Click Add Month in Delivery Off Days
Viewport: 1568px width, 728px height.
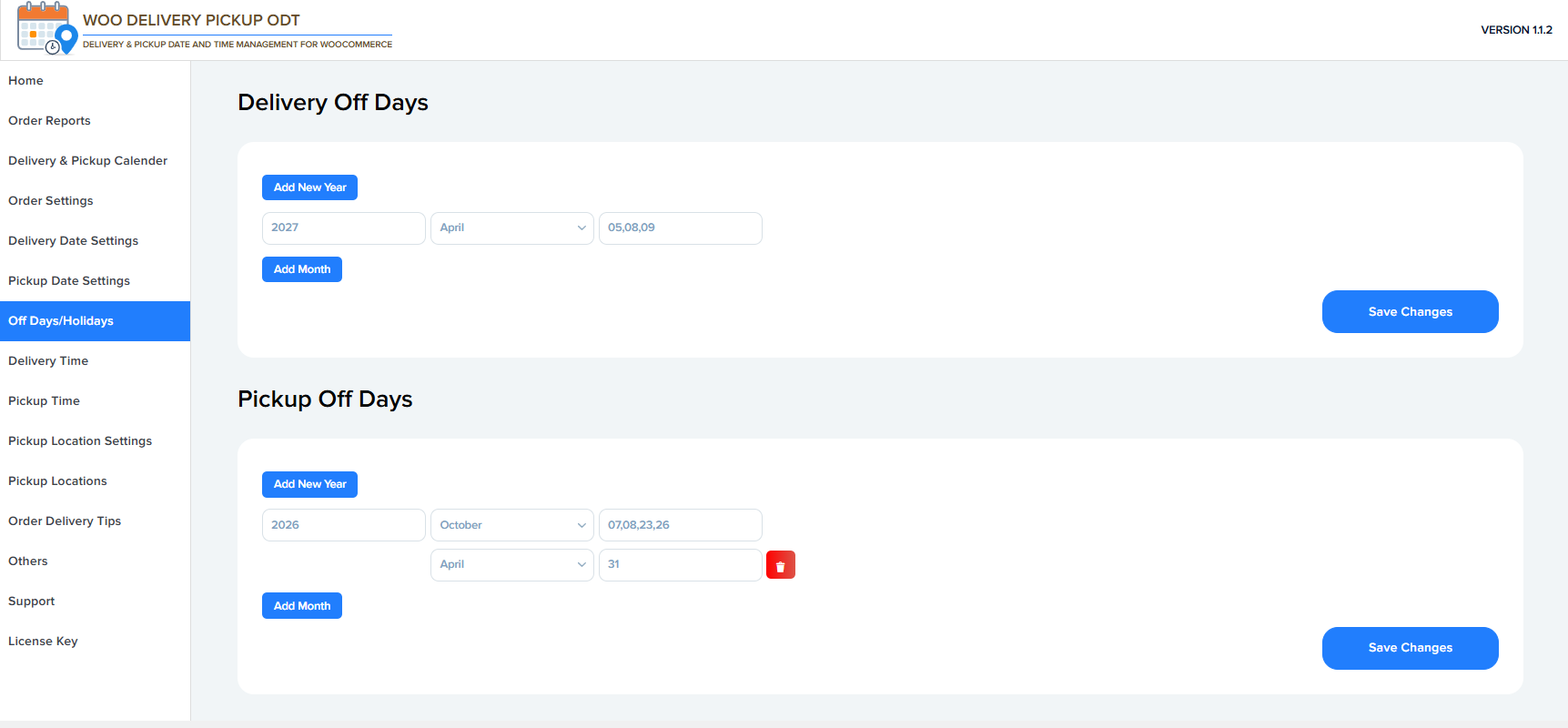(301, 269)
